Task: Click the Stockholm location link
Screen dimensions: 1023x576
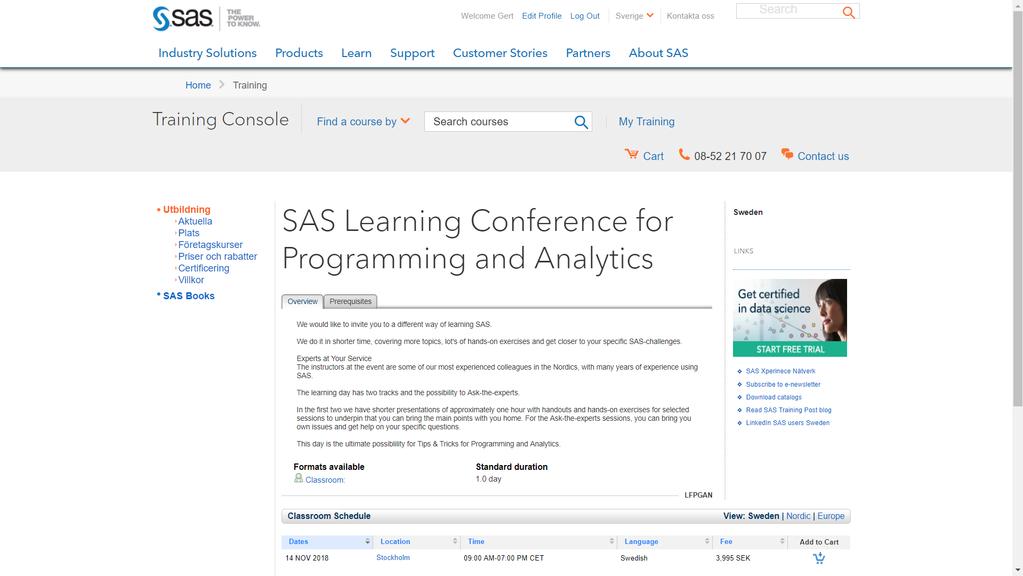Action: (x=393, y=558)
